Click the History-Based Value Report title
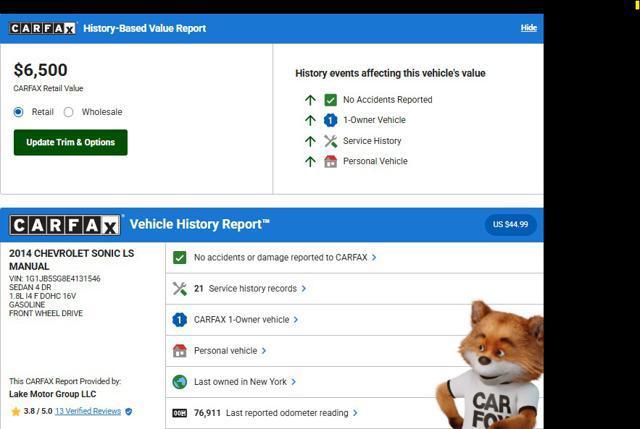Viewport: 640px width, 429px height. point(144,28)
